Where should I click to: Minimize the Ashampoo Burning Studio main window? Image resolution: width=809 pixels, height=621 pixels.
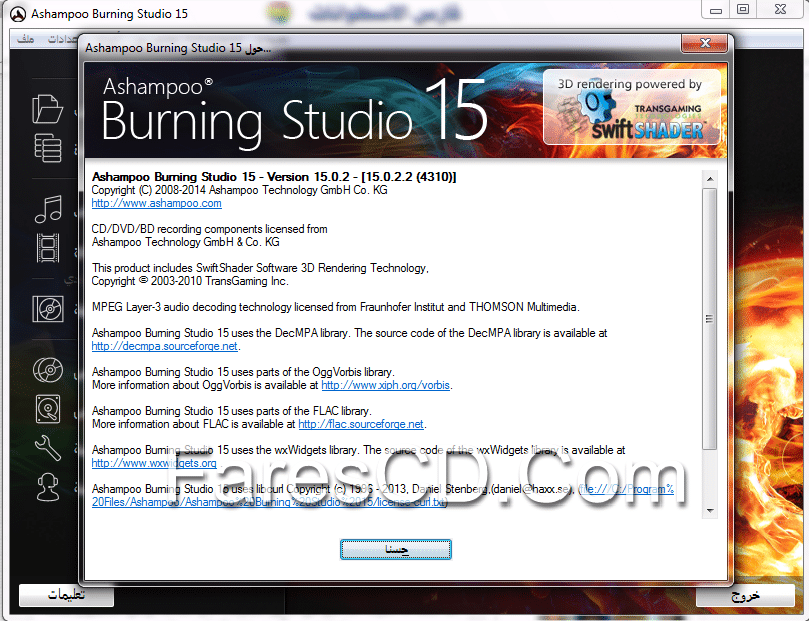pyautogui.click(x=716, y=10)
